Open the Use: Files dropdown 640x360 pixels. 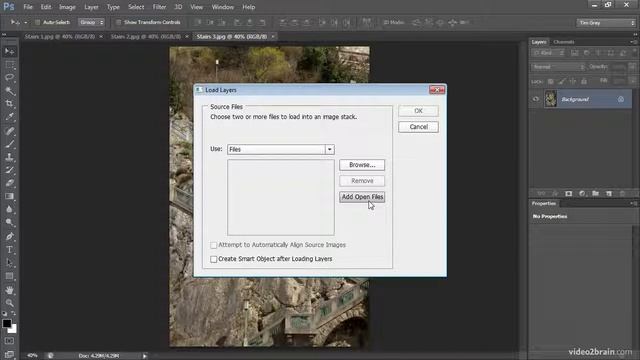pos(281,149)
